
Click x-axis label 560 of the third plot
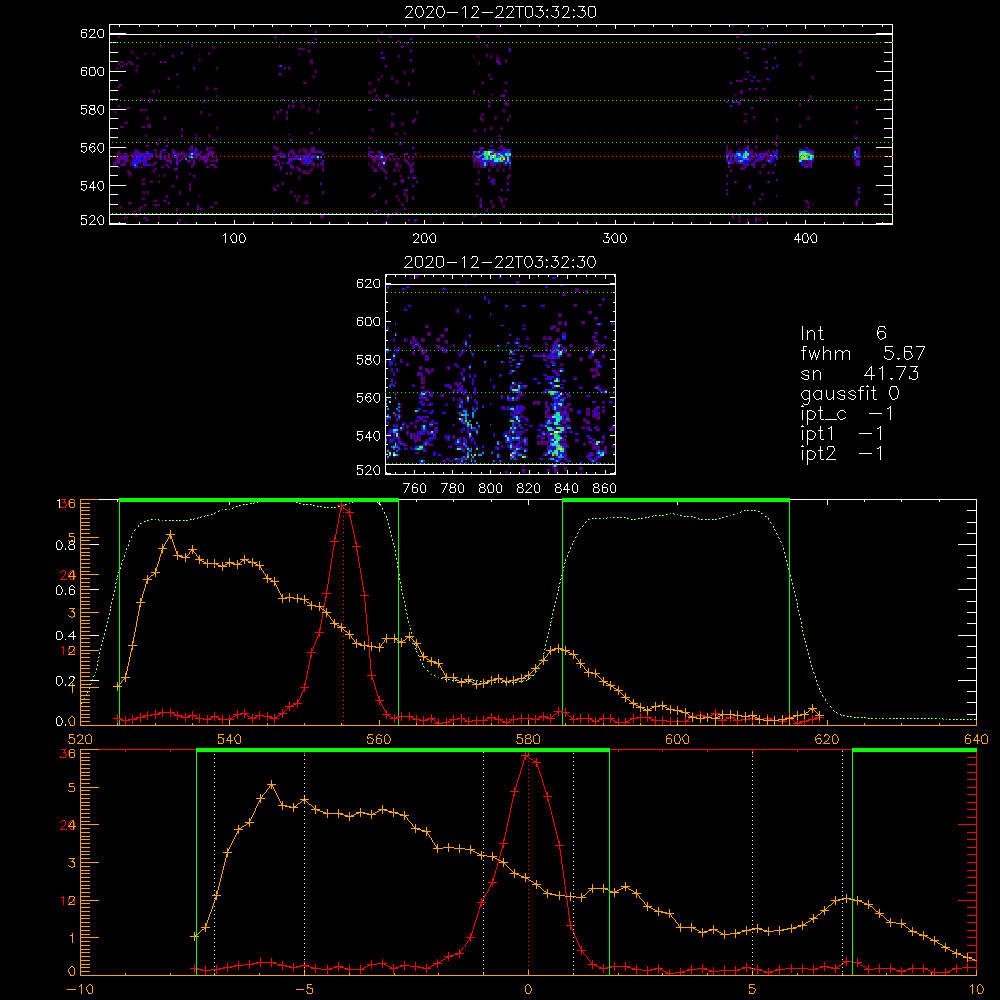379,740
